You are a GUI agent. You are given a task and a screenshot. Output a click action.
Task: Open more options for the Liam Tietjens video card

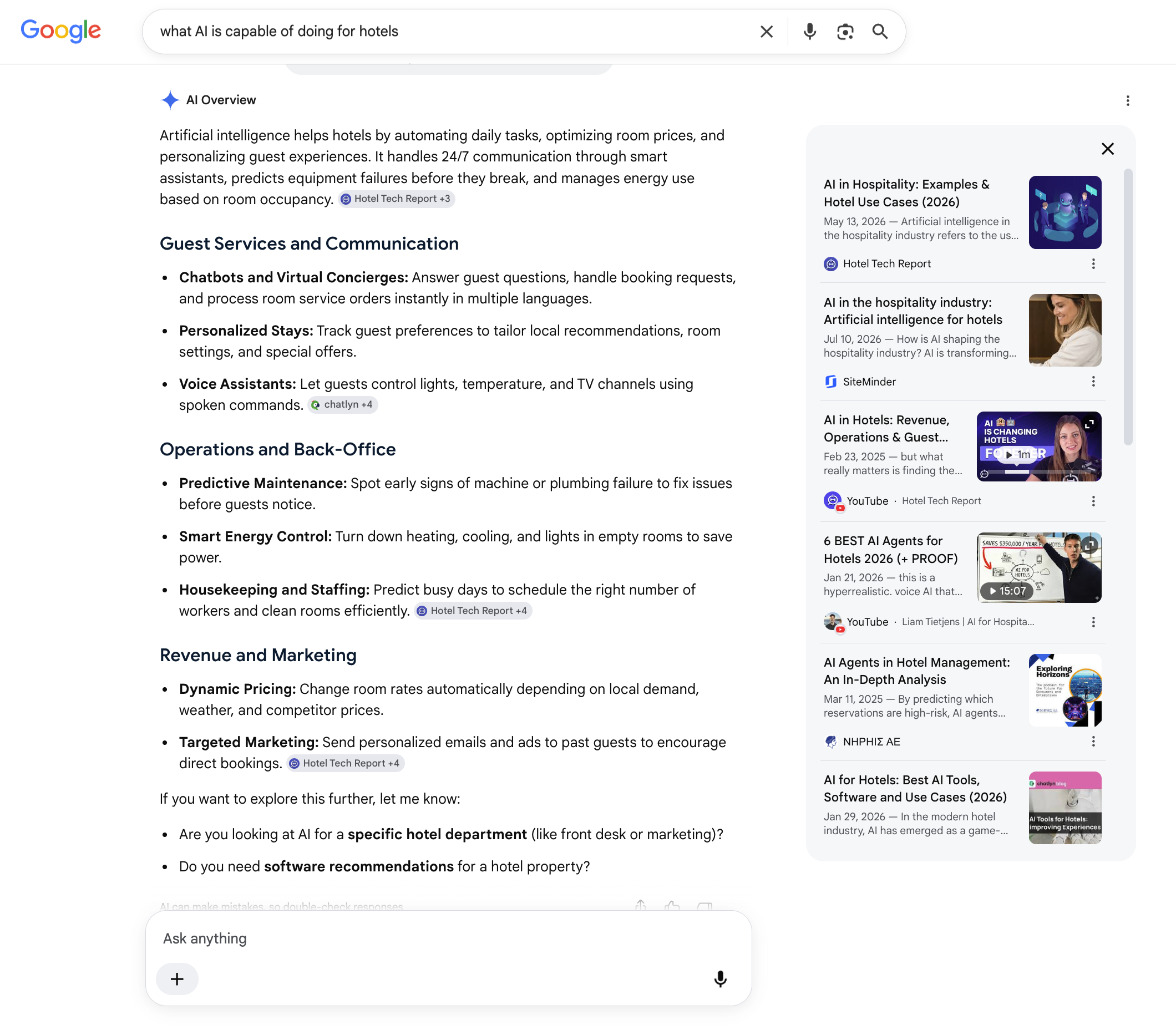pyautogui.click(x=1093, y=622)
